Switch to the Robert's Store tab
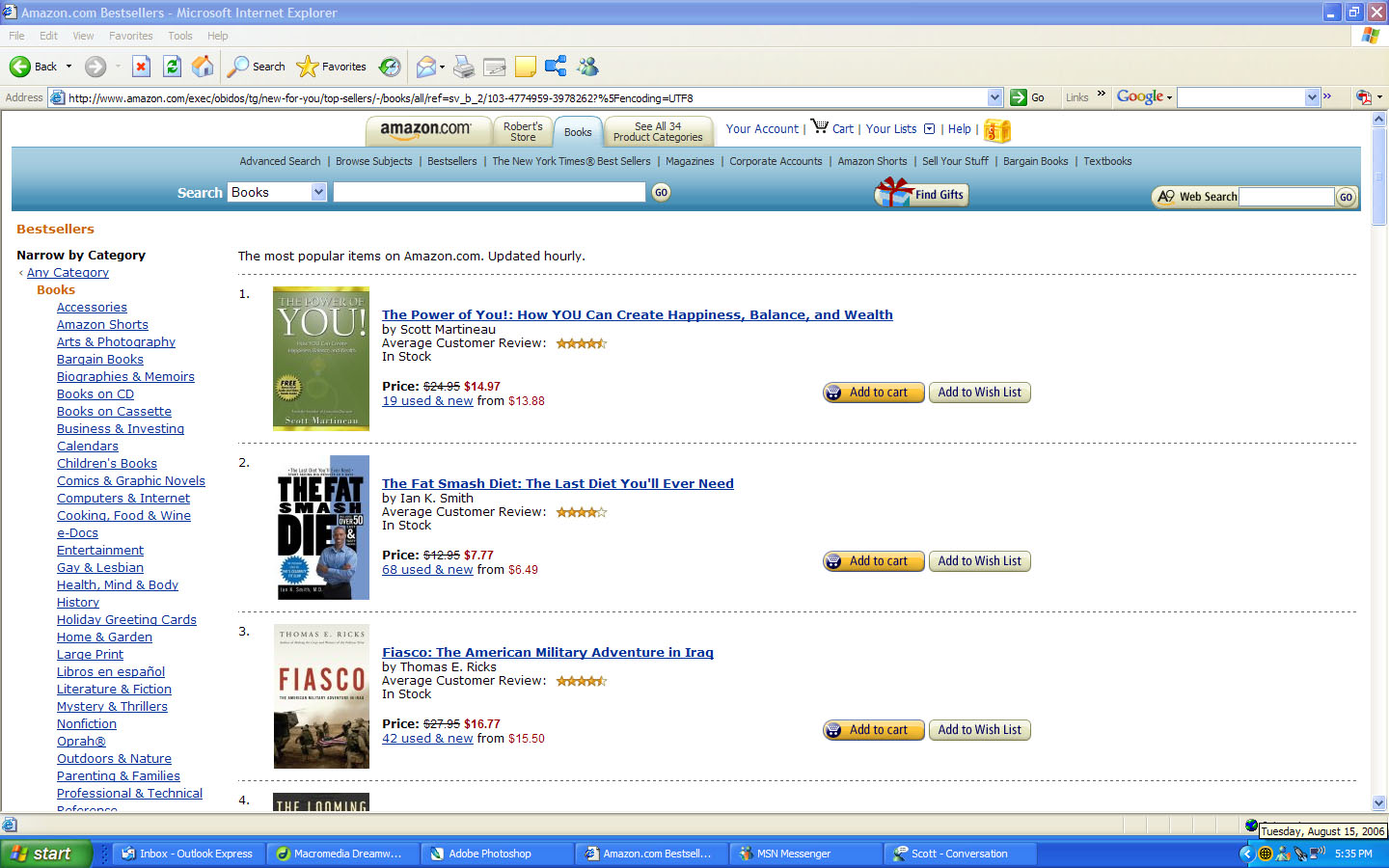The height and width of the screenshot is (868, 1389). [523, 131]
